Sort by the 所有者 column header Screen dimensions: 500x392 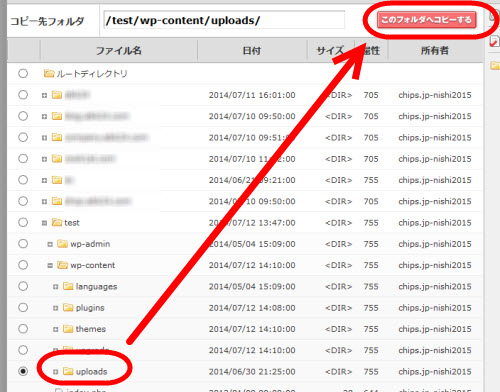point(435,51)
